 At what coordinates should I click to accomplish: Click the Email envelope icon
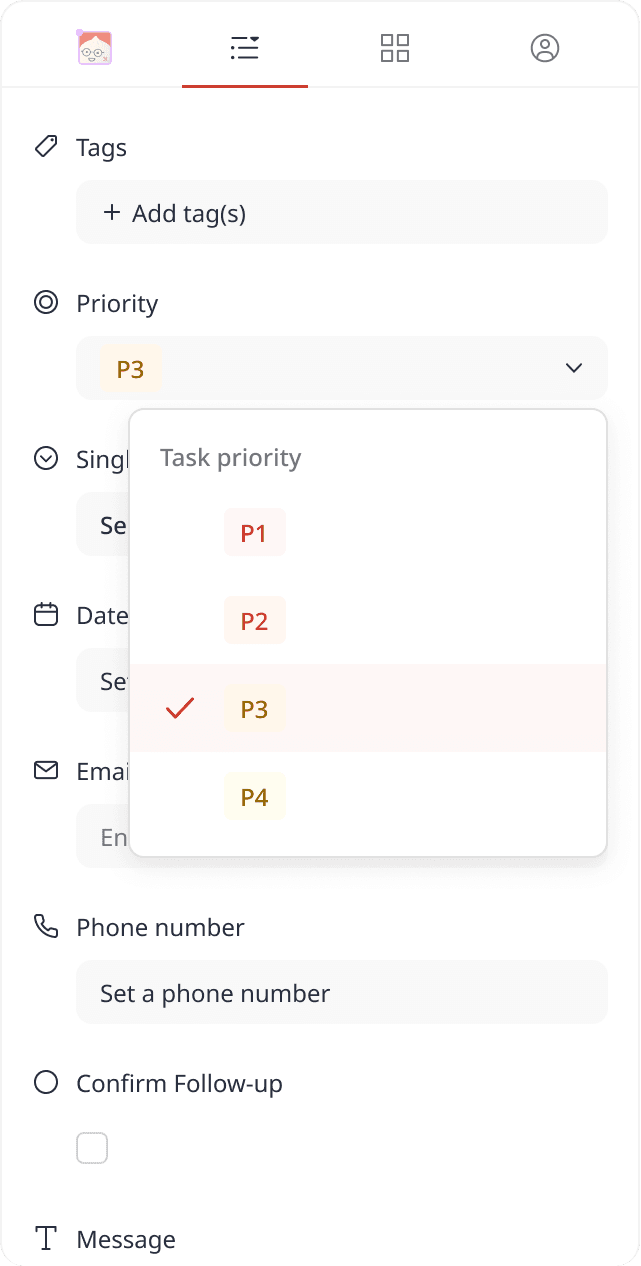tap(46, 770)
